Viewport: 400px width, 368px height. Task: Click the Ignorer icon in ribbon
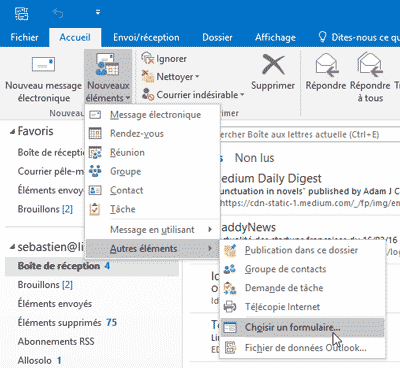[148, 59]
